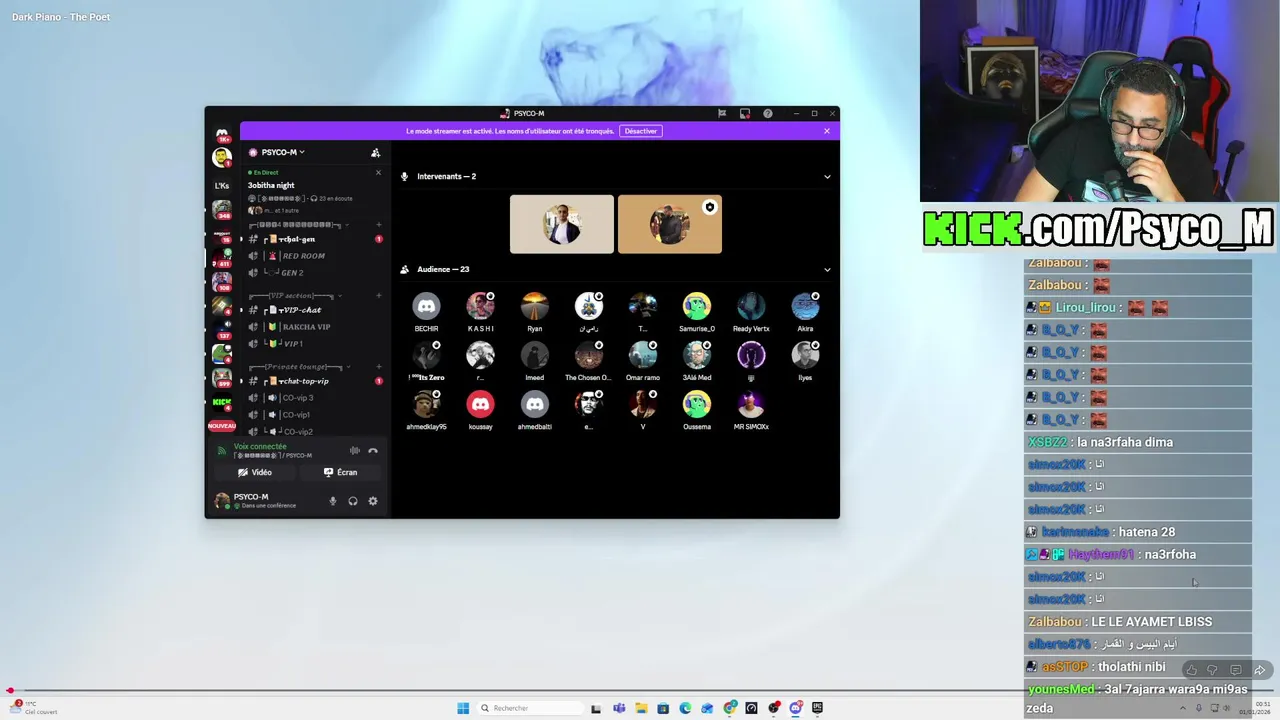Open Discord help question mark icon
The width and height of the screenshot is (1280, 720).
click(768, 113)
